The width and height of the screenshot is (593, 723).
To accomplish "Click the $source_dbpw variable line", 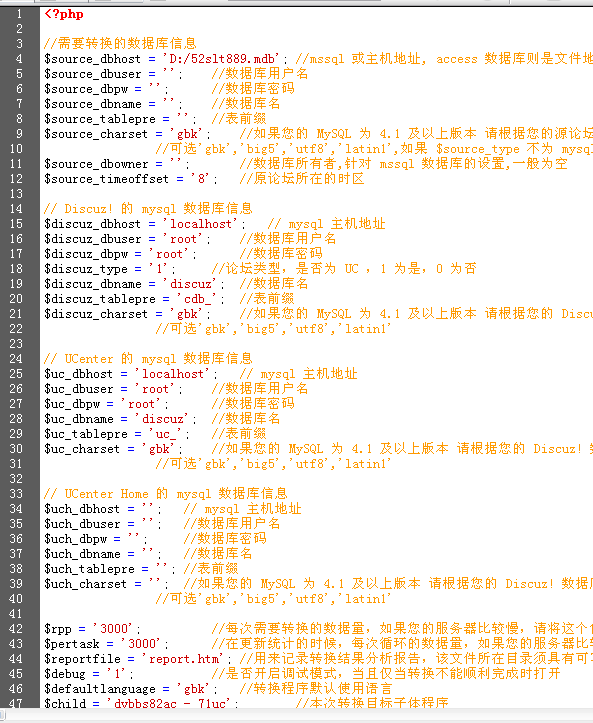I will pos(86,89).
